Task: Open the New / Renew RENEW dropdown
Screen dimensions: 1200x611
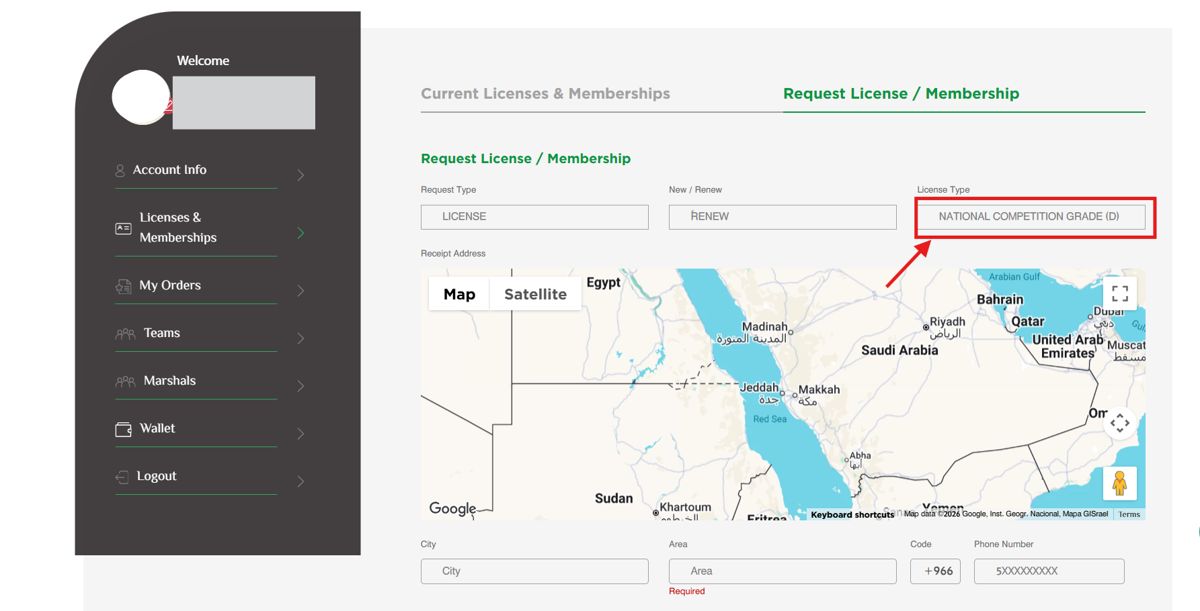Action: (x=783, y=217)
